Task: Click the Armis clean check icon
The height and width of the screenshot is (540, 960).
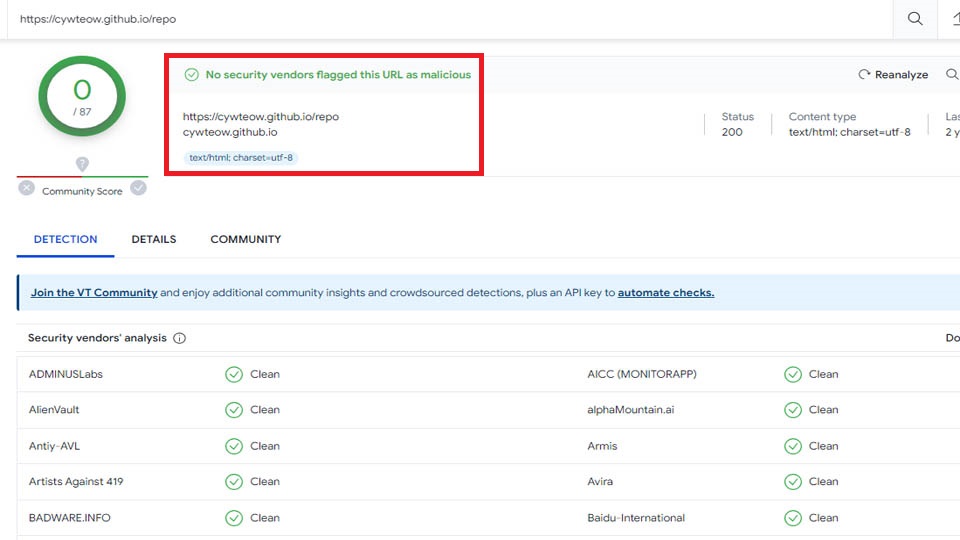Action: click(x=793, y=446)
